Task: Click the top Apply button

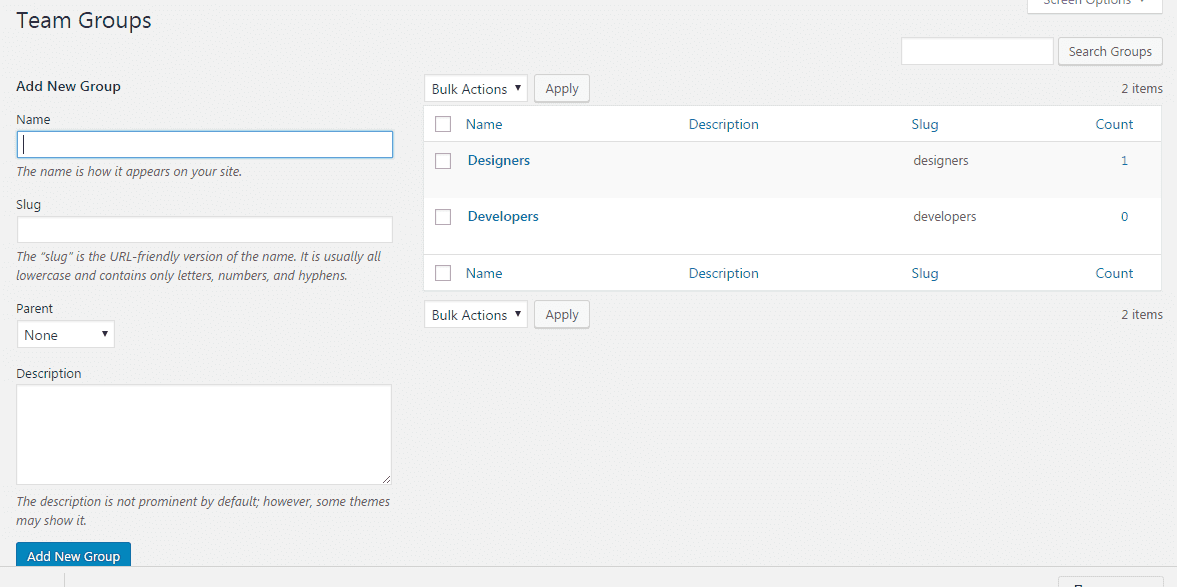Action: pyautogui.click(x=562, y=89)
